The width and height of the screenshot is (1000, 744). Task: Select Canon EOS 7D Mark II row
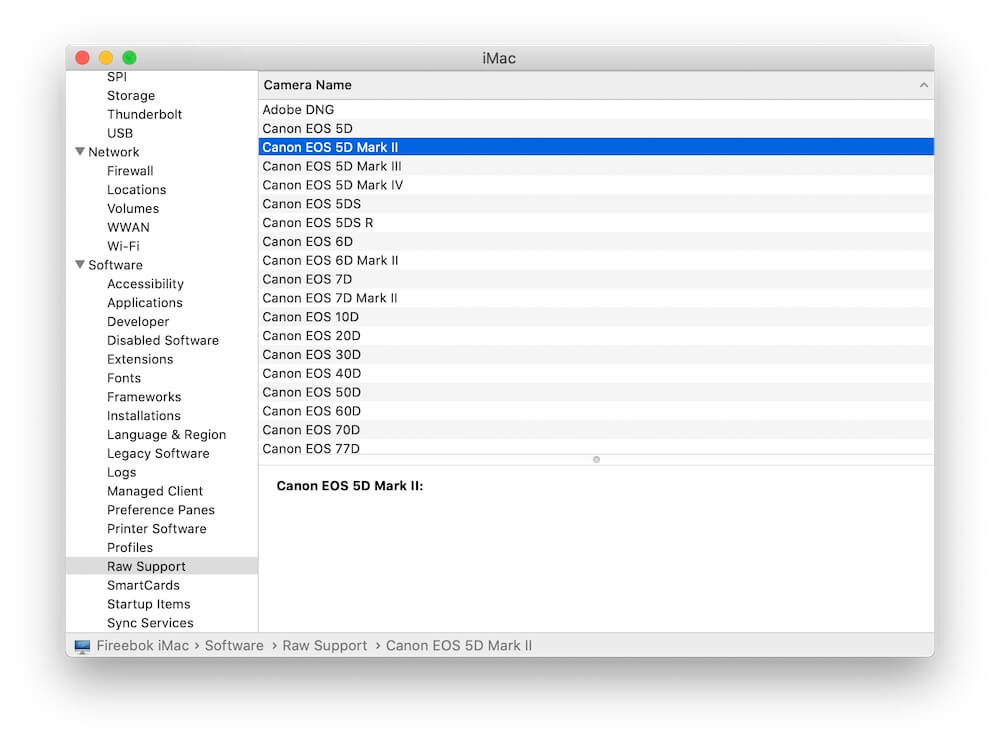coord(596,298)
